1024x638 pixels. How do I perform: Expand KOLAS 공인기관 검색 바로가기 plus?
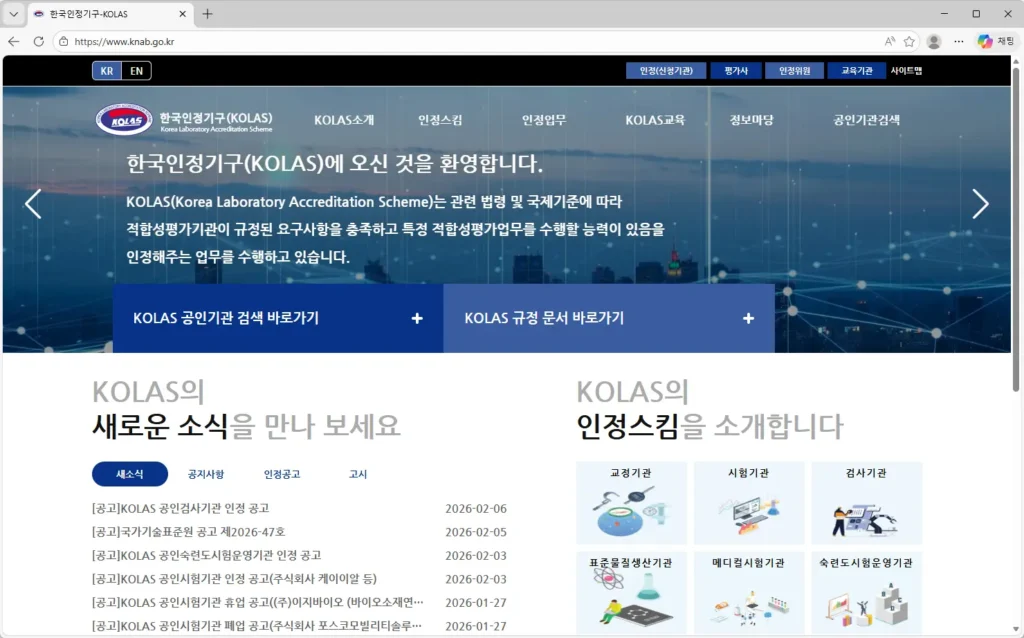tap(417, 318)
